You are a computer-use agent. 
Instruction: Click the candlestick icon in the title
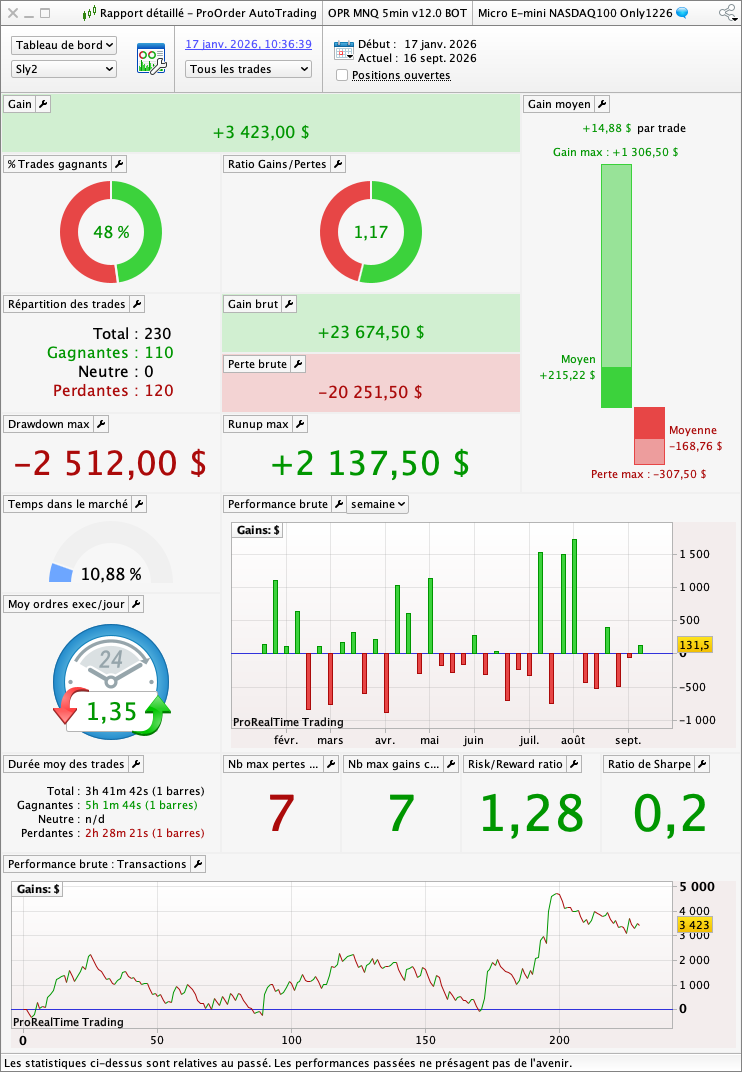click(89, 13)
